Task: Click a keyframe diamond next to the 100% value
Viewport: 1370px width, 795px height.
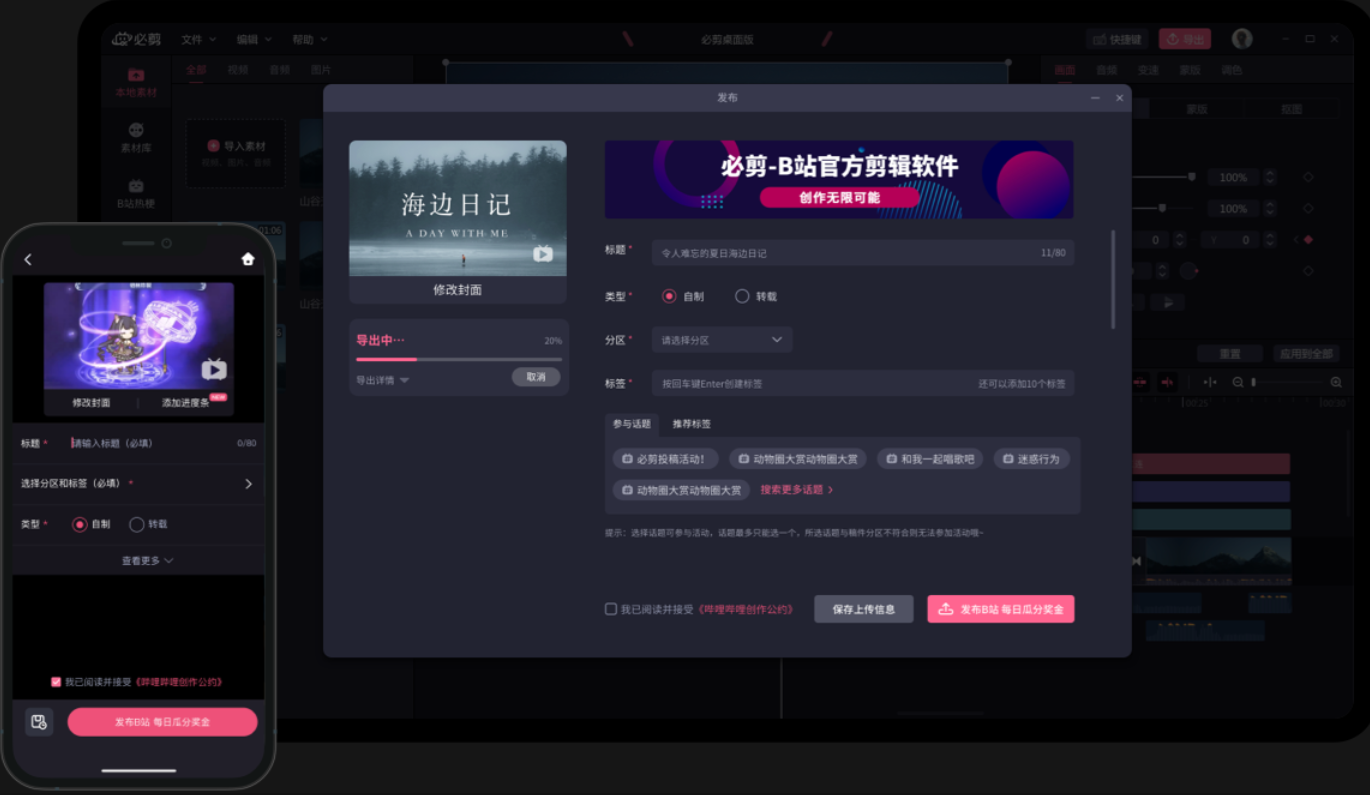Action: coord(1307,177)
